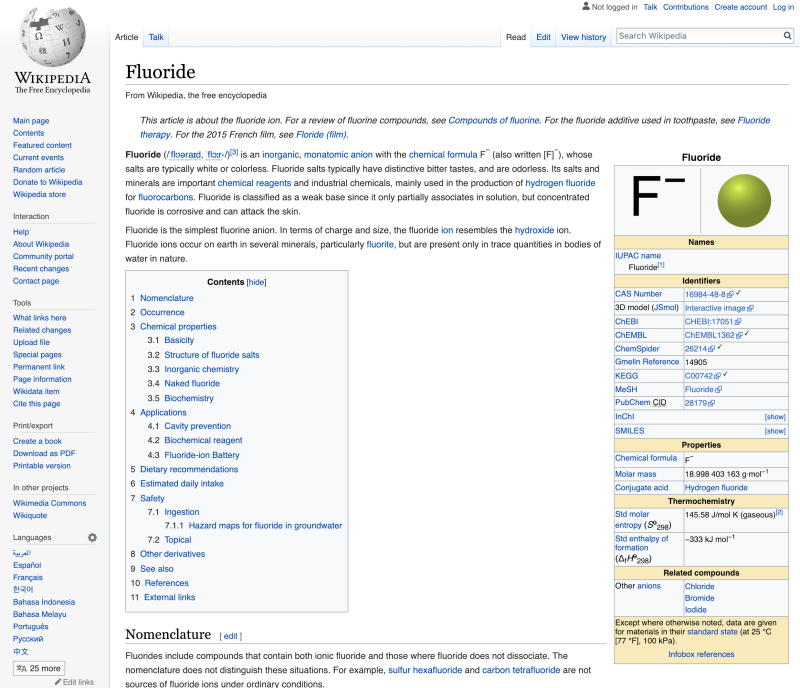The height and width of the screenshot is (688, 800).
Task: Click Create account link
Action: [x=740, y=7]
